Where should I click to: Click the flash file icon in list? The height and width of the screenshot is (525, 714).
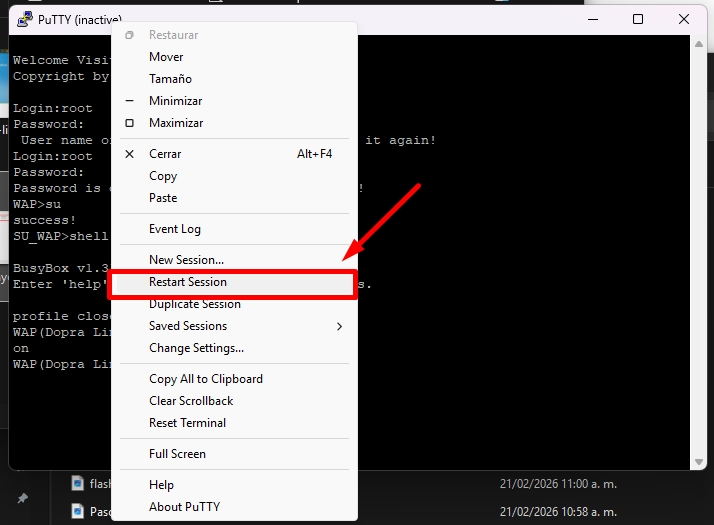[77, 484]
